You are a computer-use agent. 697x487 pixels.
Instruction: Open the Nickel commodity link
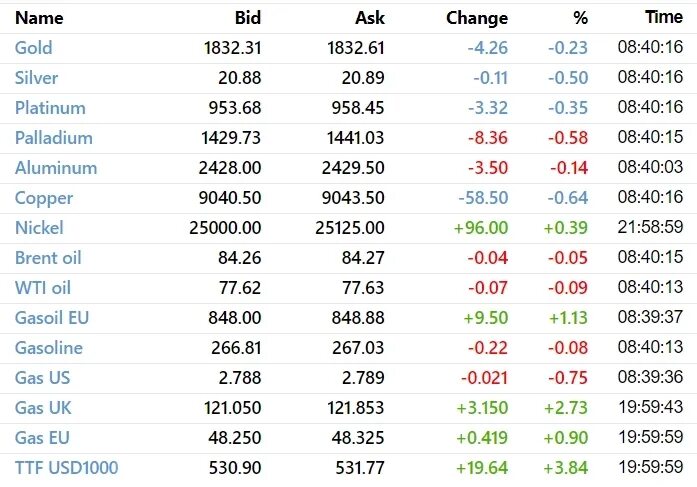pos(39,228)
